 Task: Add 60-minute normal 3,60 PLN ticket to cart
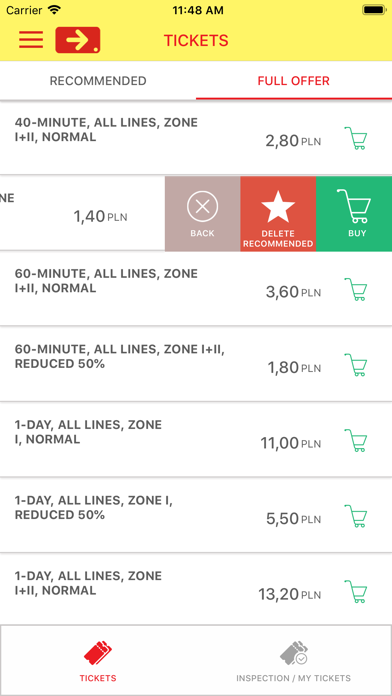(x=356, y=289)
